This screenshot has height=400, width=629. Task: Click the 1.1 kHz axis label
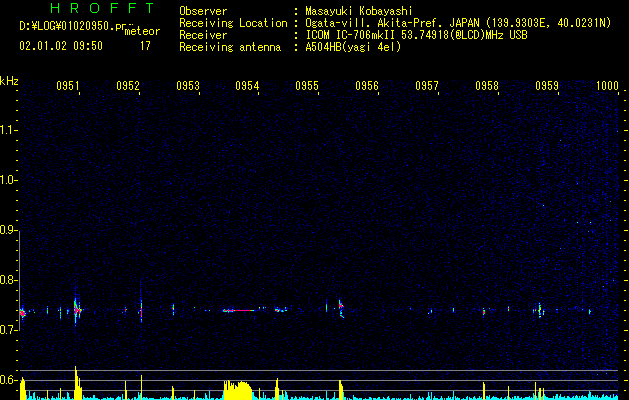7,130
